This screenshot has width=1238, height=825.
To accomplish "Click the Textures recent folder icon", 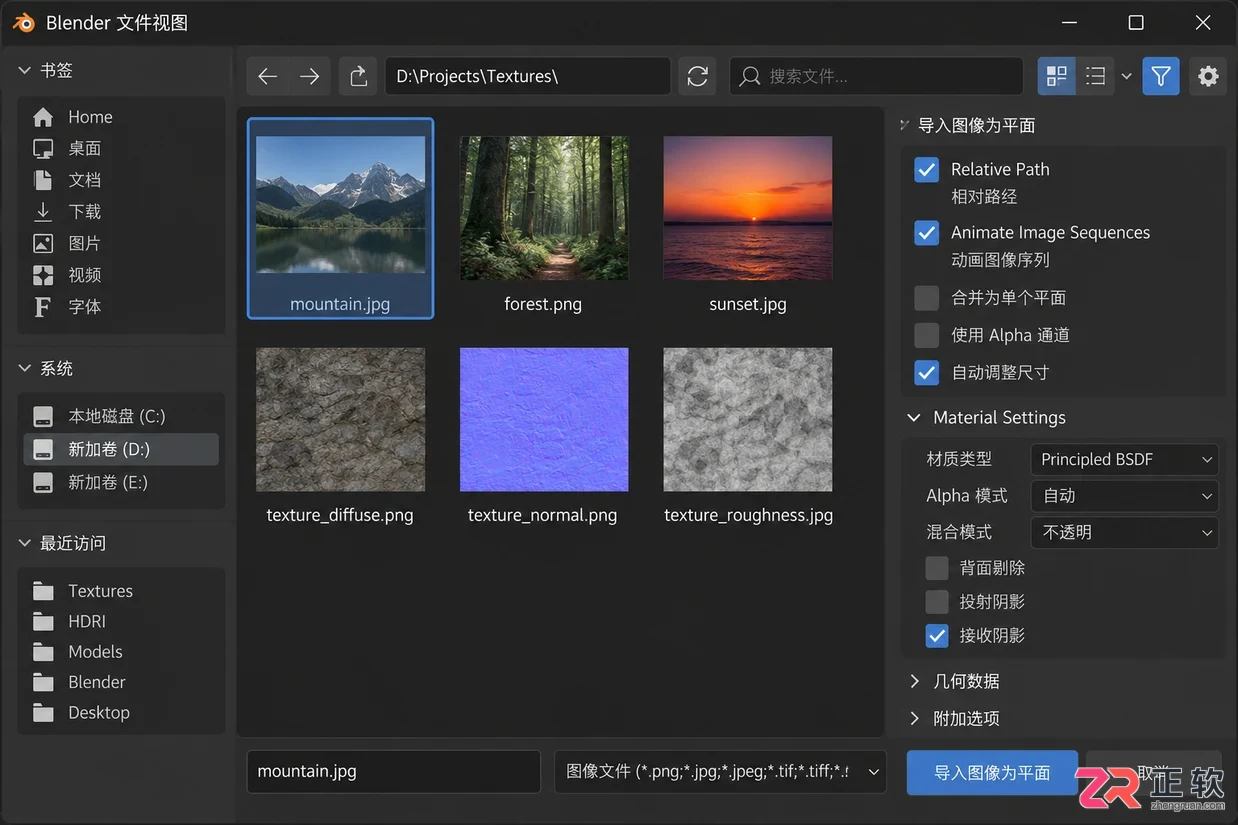I will [43, 591].
